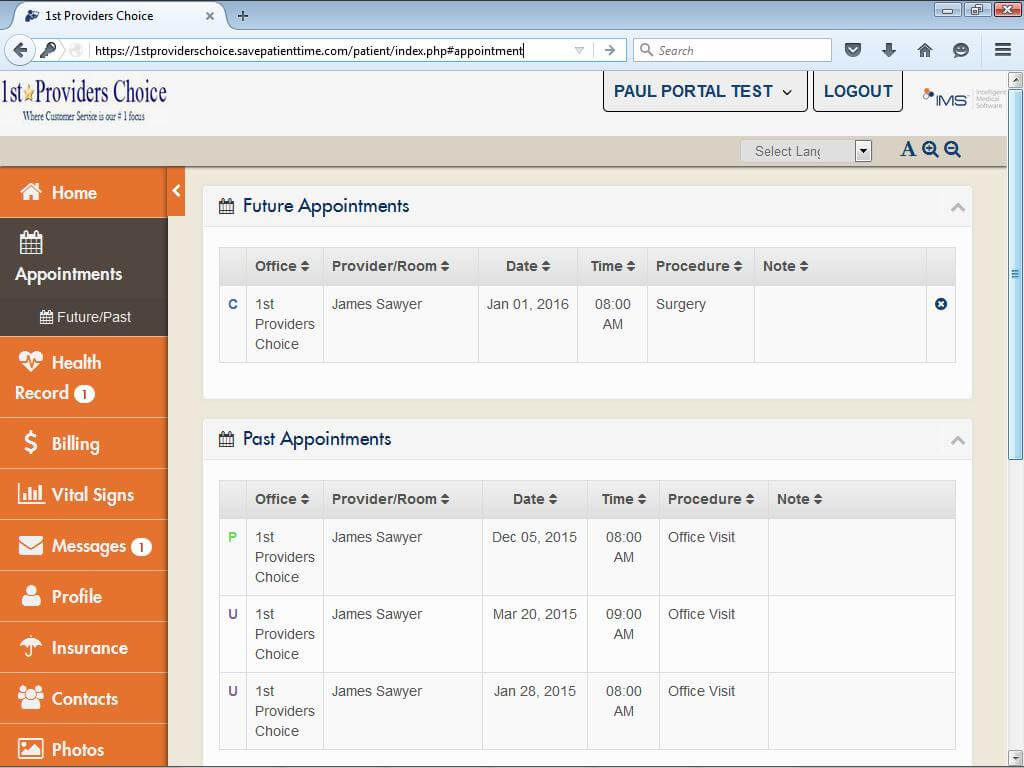Open the Firefox downloads arrow icon

pos(888,50)
